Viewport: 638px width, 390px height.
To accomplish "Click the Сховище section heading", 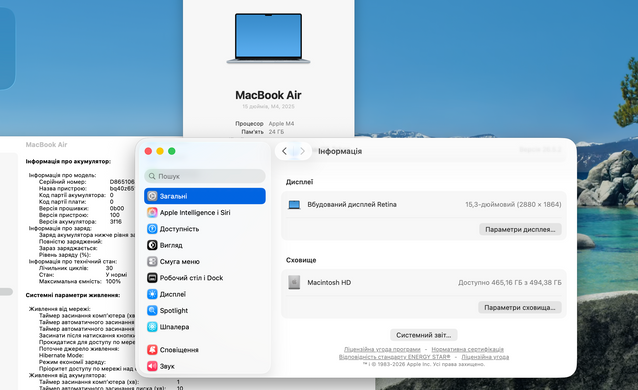I will pos(301,260).
